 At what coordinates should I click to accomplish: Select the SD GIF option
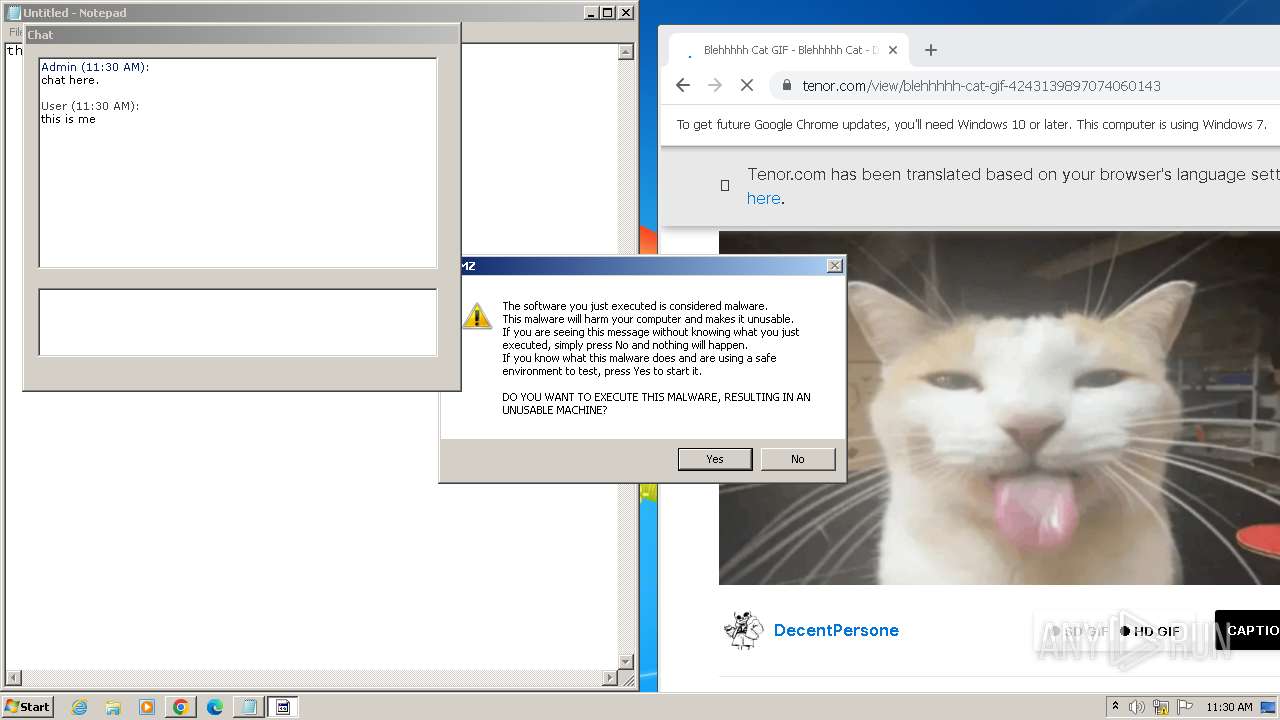1079,631
